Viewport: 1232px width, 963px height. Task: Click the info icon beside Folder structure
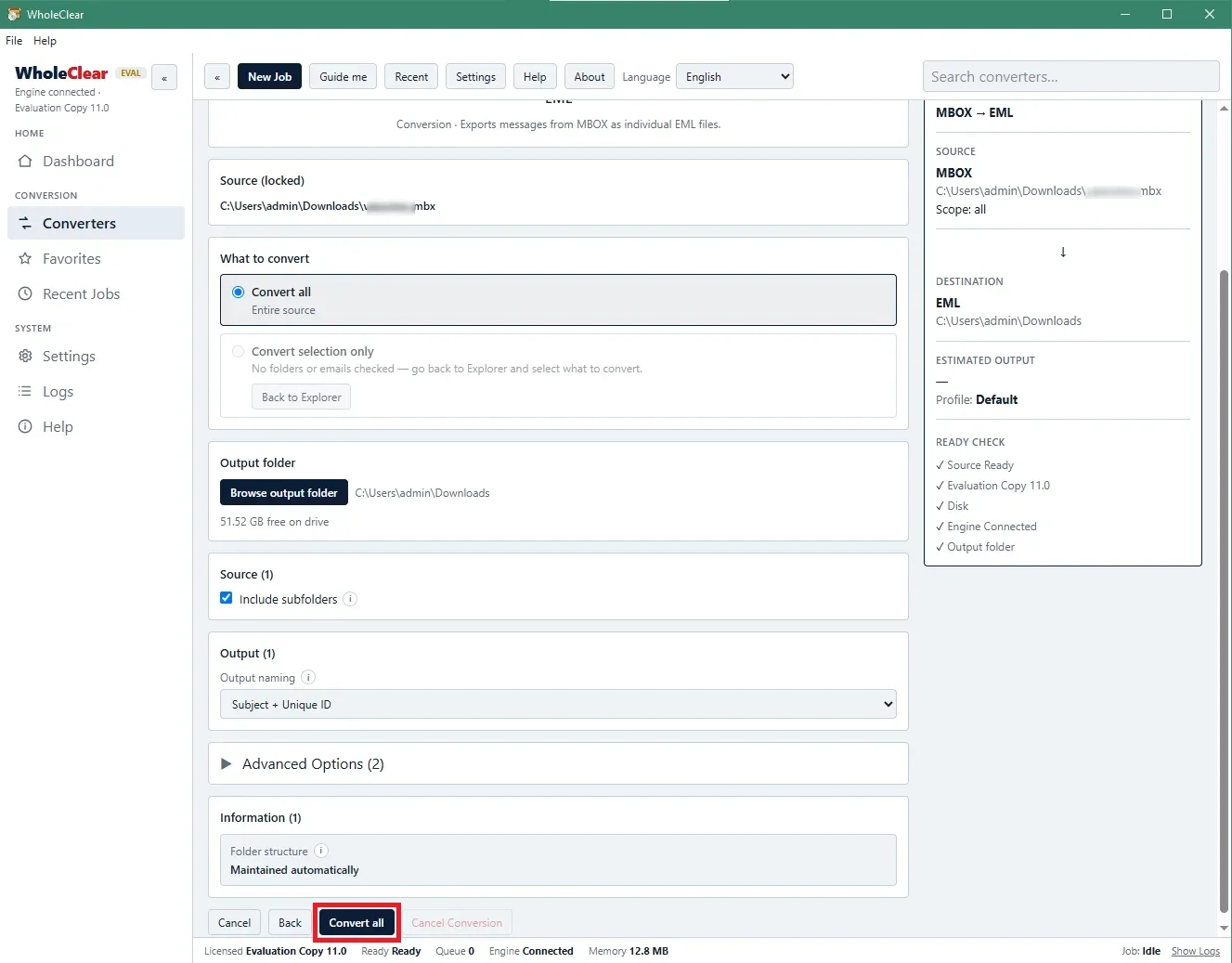tap(321, 851)
